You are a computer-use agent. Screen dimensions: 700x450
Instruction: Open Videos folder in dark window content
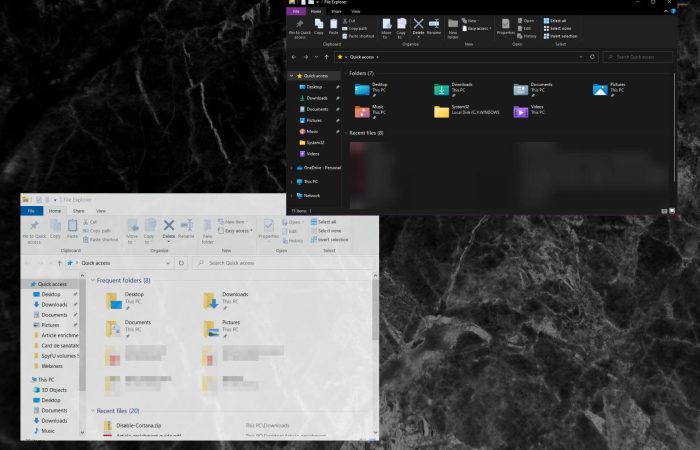529,111
